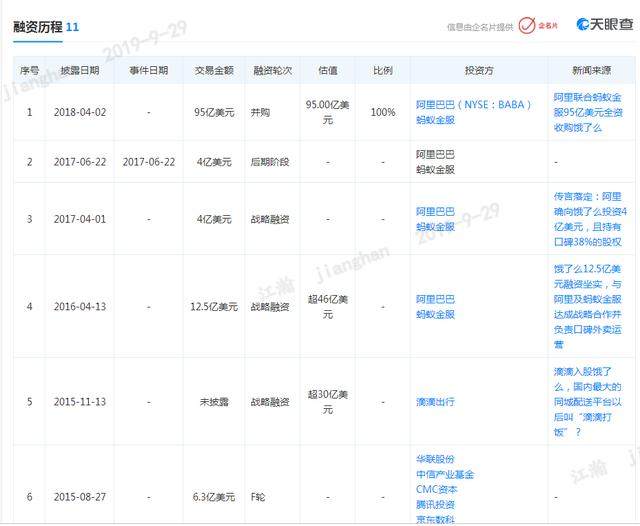Click the 天眼查 logo

coord(604,24)
